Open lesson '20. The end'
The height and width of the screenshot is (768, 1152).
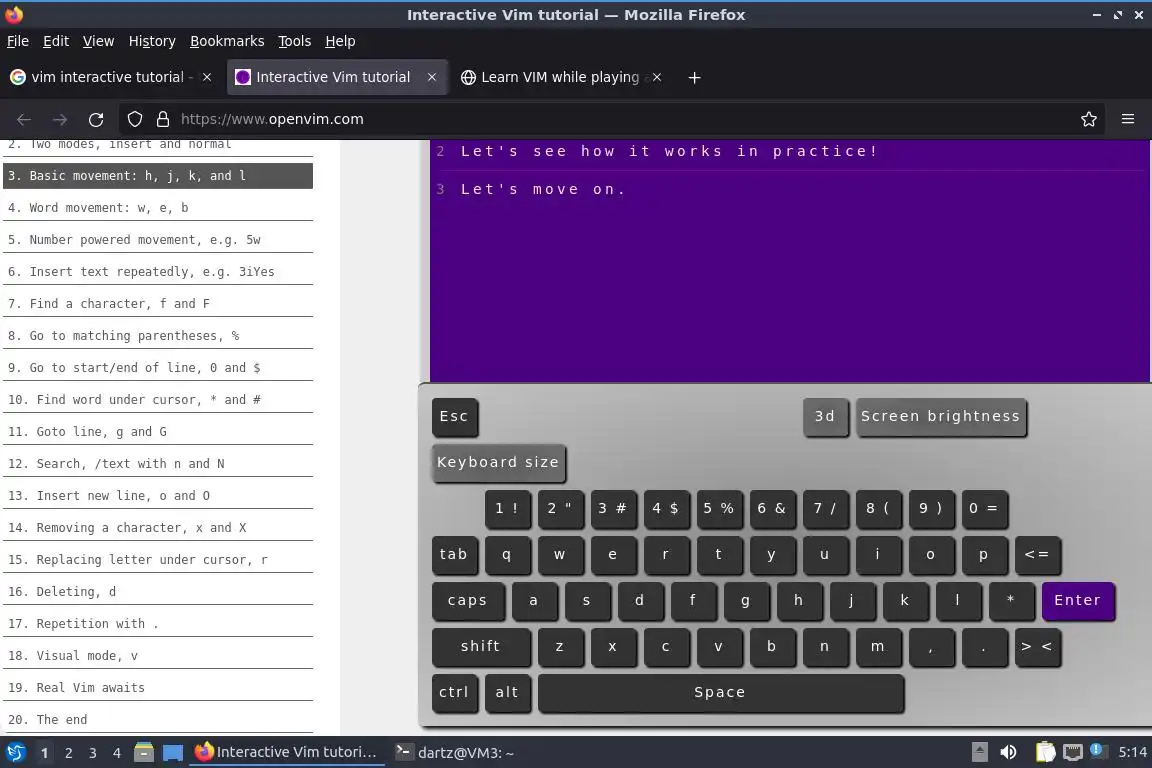158,719
